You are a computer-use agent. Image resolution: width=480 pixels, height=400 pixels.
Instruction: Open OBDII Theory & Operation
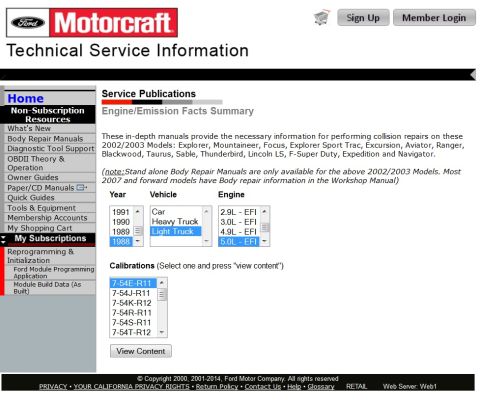tap(36, 163)
